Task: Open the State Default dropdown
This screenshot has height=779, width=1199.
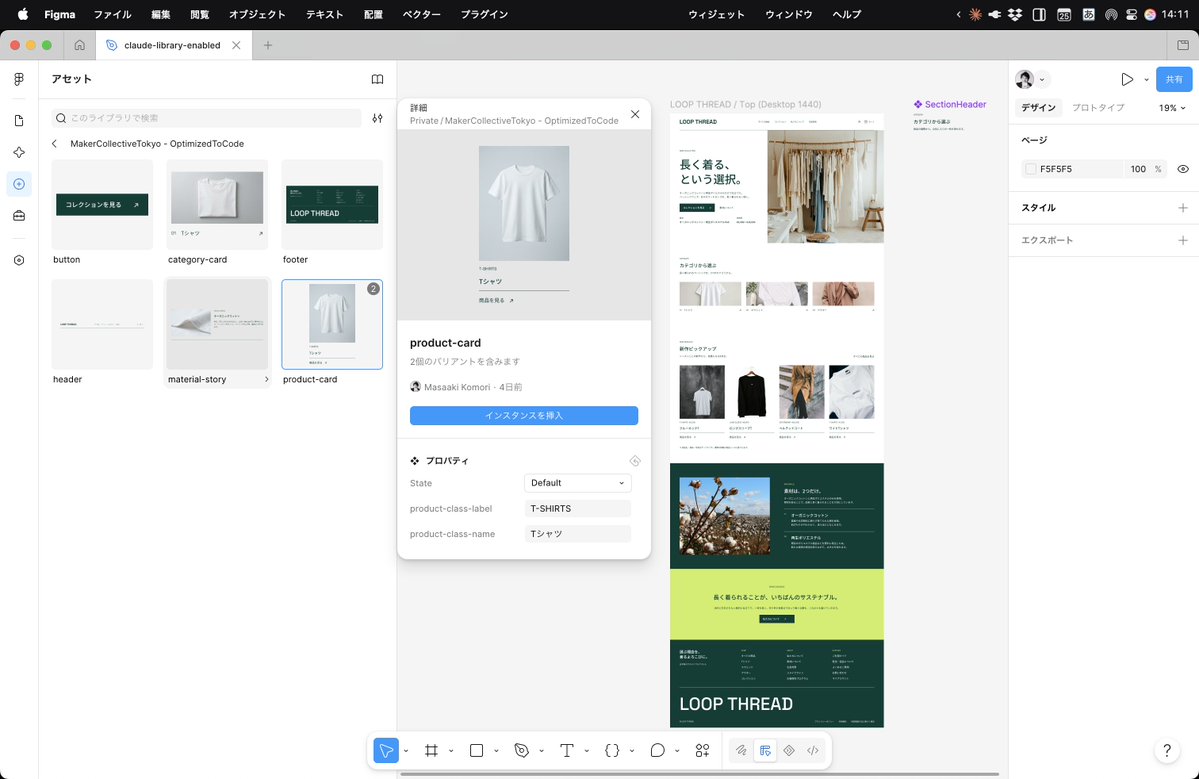Action: click(577, 483)
